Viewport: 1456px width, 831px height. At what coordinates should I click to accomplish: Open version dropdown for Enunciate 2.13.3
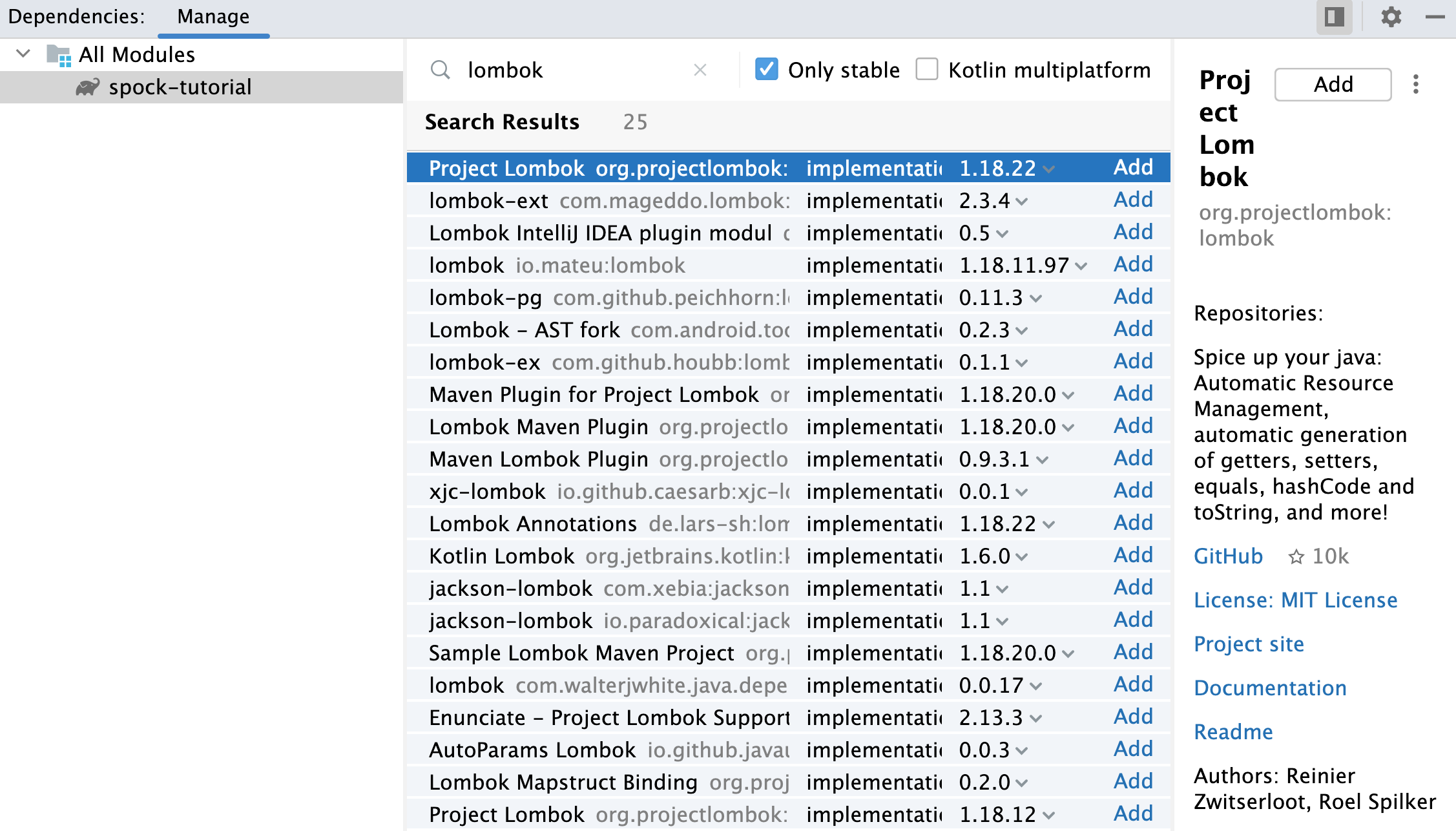pos(1035,719)
